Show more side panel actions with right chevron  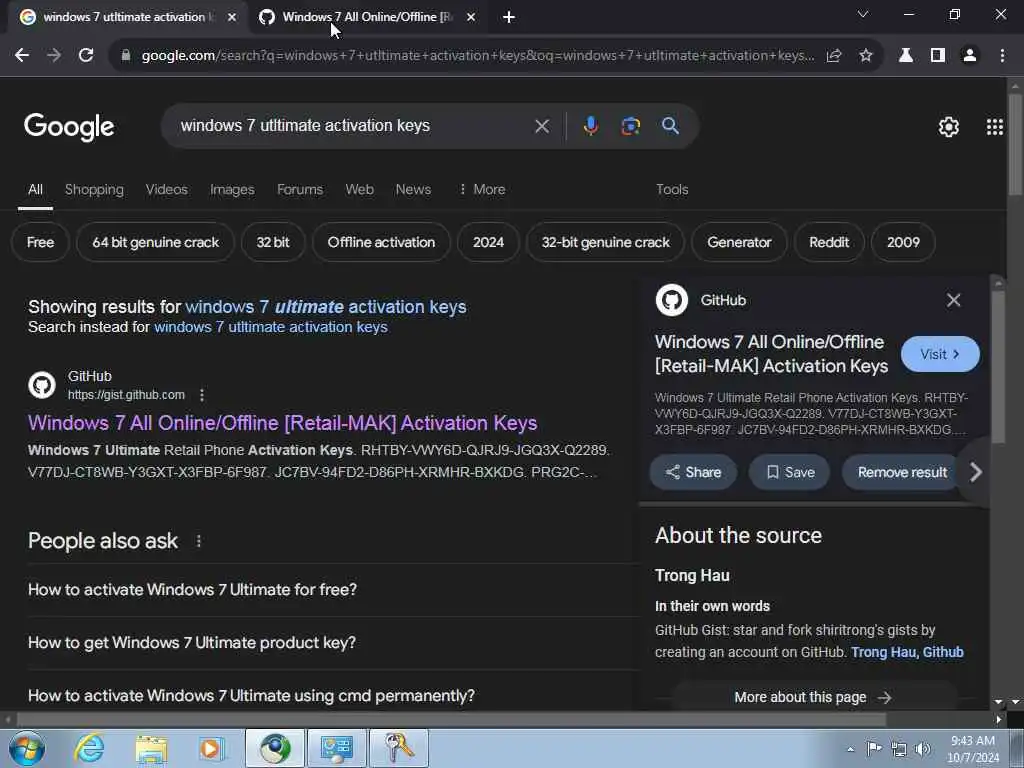pyautogui.click(x=976, y=472)
